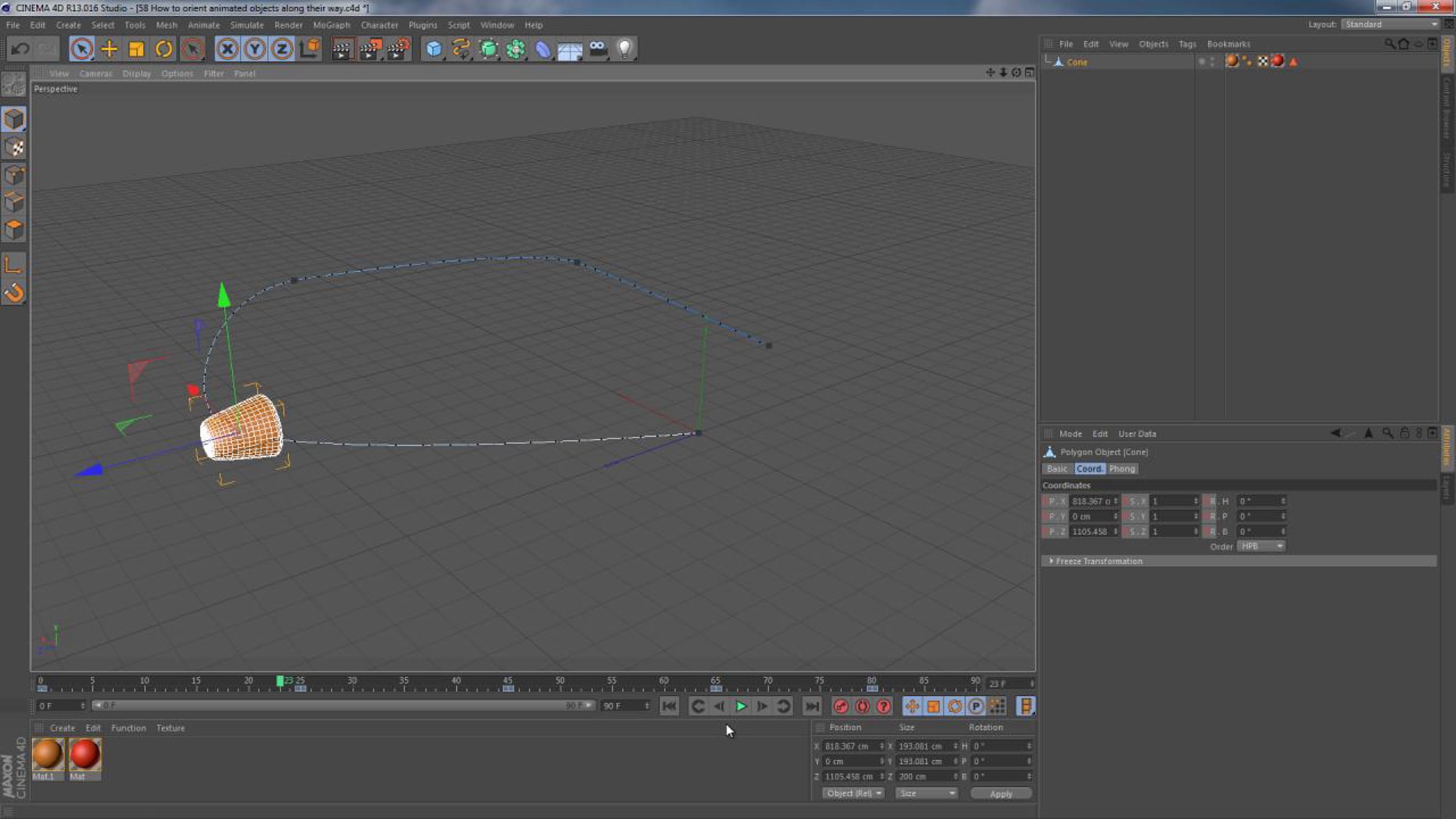Click the Undo arrow icon
This screenshot has width=1456, height=819.
pyautogui.click(x=20, y=49)
